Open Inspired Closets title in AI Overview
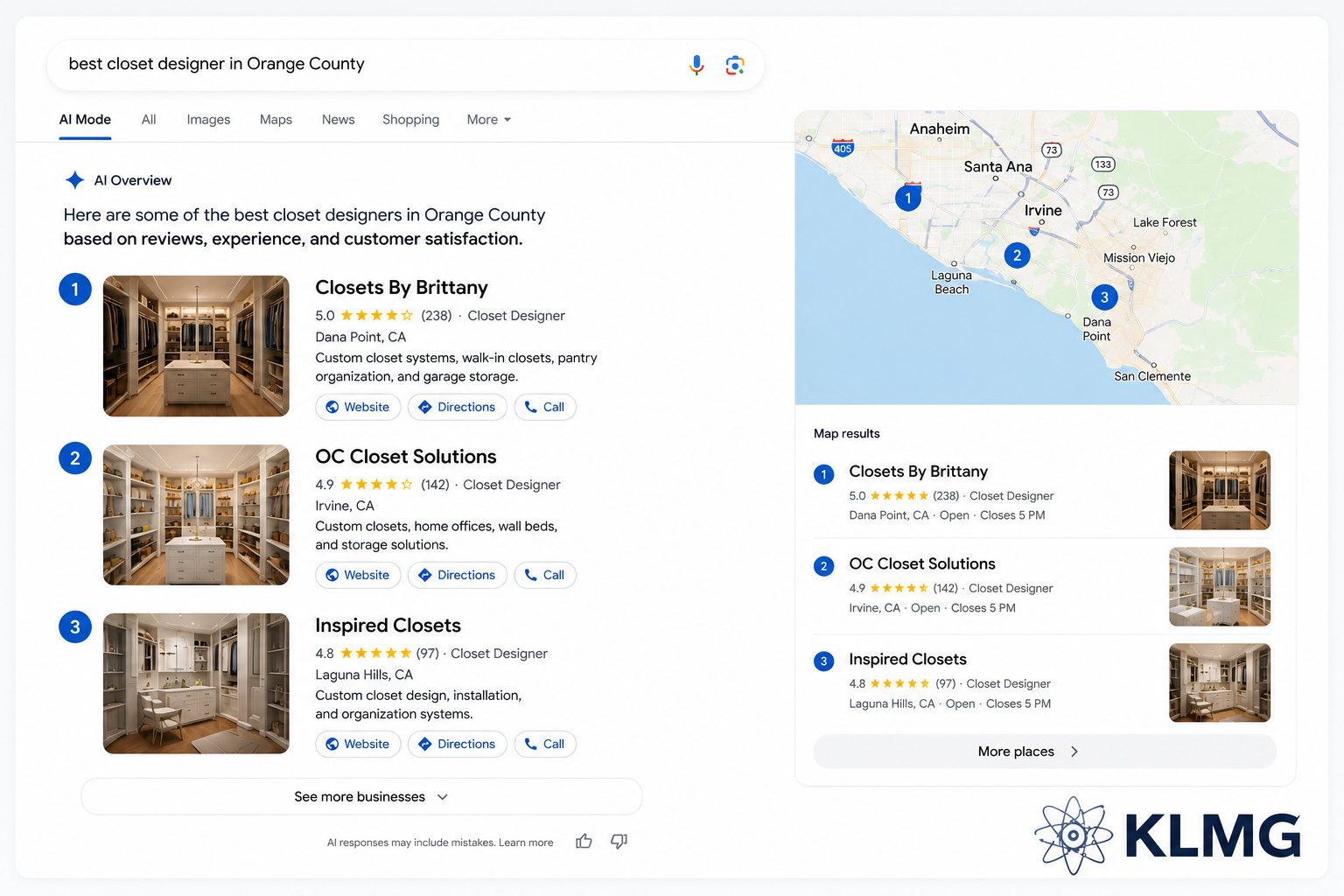1344x896 pixels. click(x=388, y=626)
